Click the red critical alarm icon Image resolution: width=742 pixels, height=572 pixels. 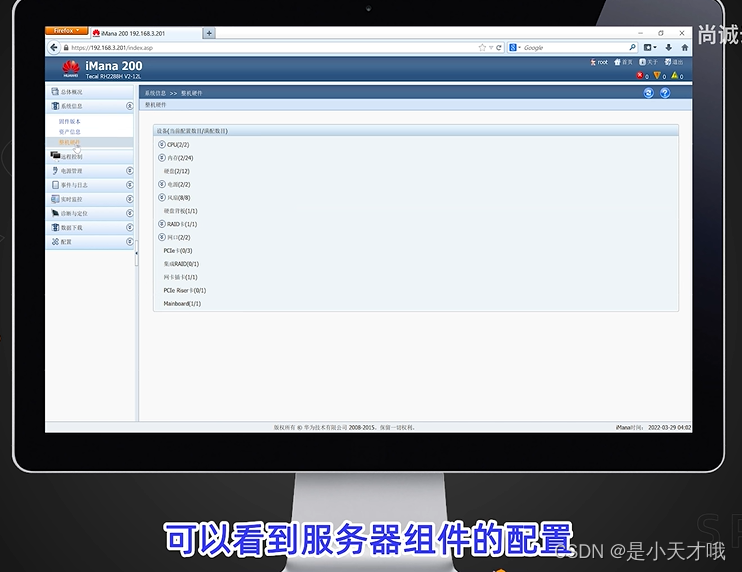(x=640, y=75)
